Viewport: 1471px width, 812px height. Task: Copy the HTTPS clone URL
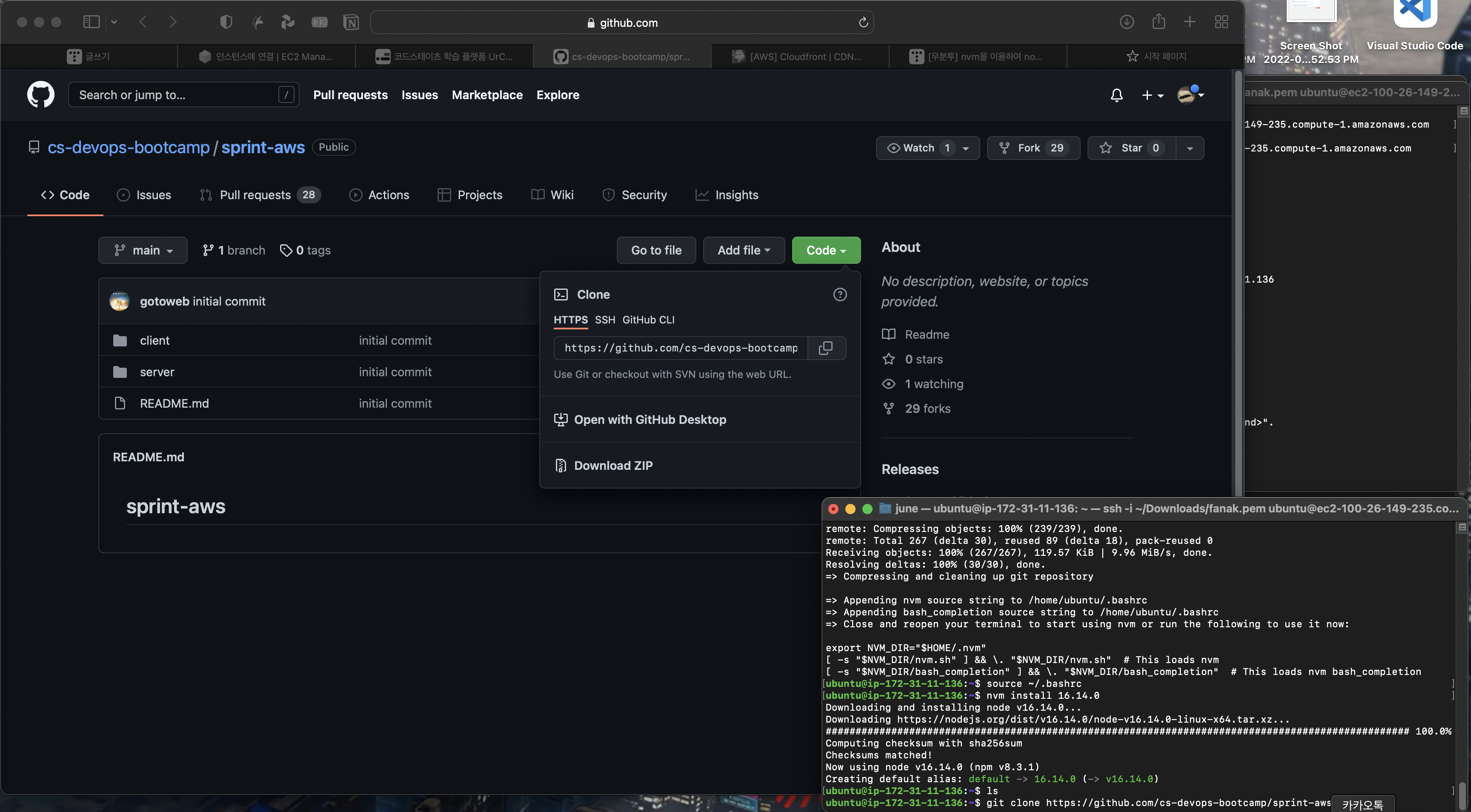(x=826, y=348)
